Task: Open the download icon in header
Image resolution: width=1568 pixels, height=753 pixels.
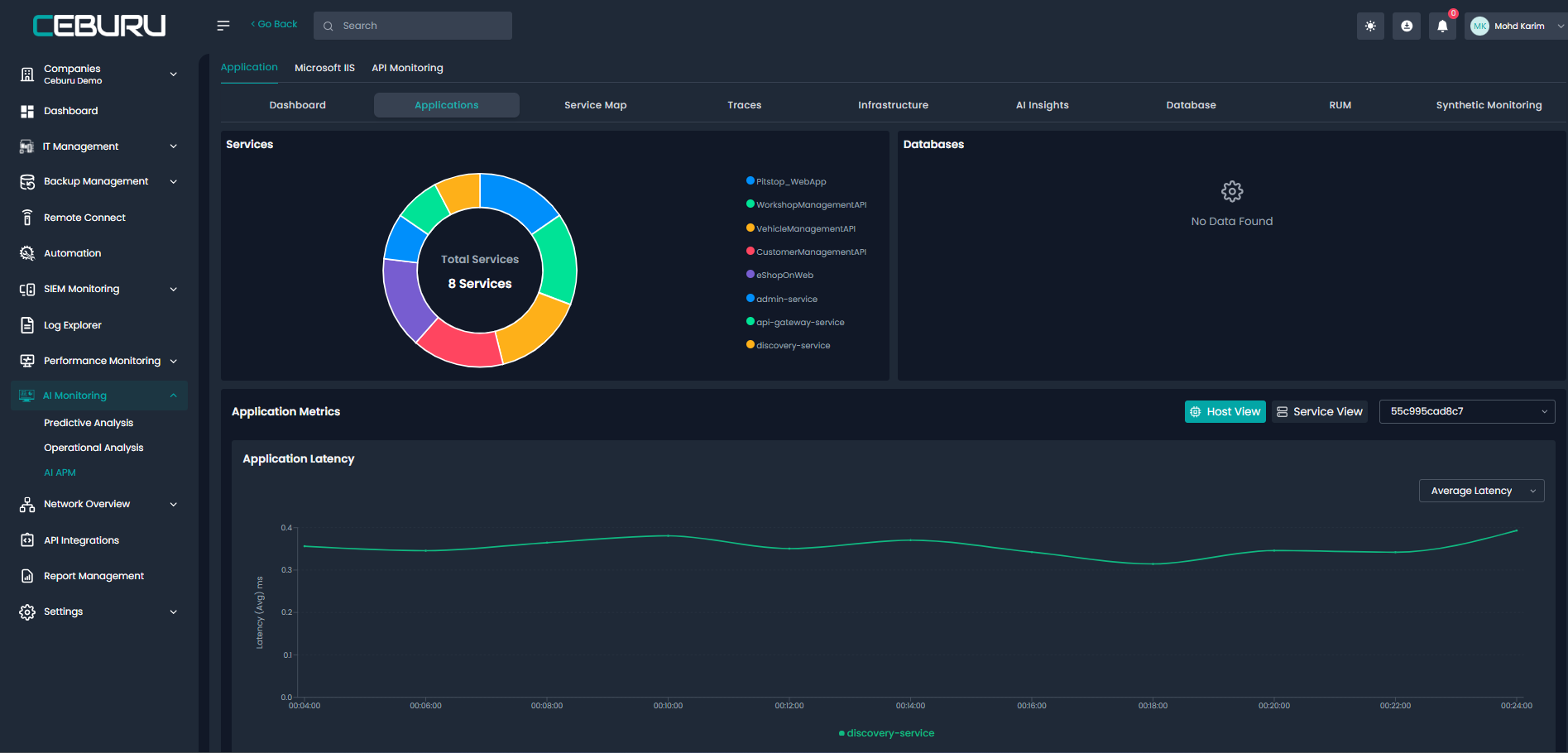Action: point(1407,26)
